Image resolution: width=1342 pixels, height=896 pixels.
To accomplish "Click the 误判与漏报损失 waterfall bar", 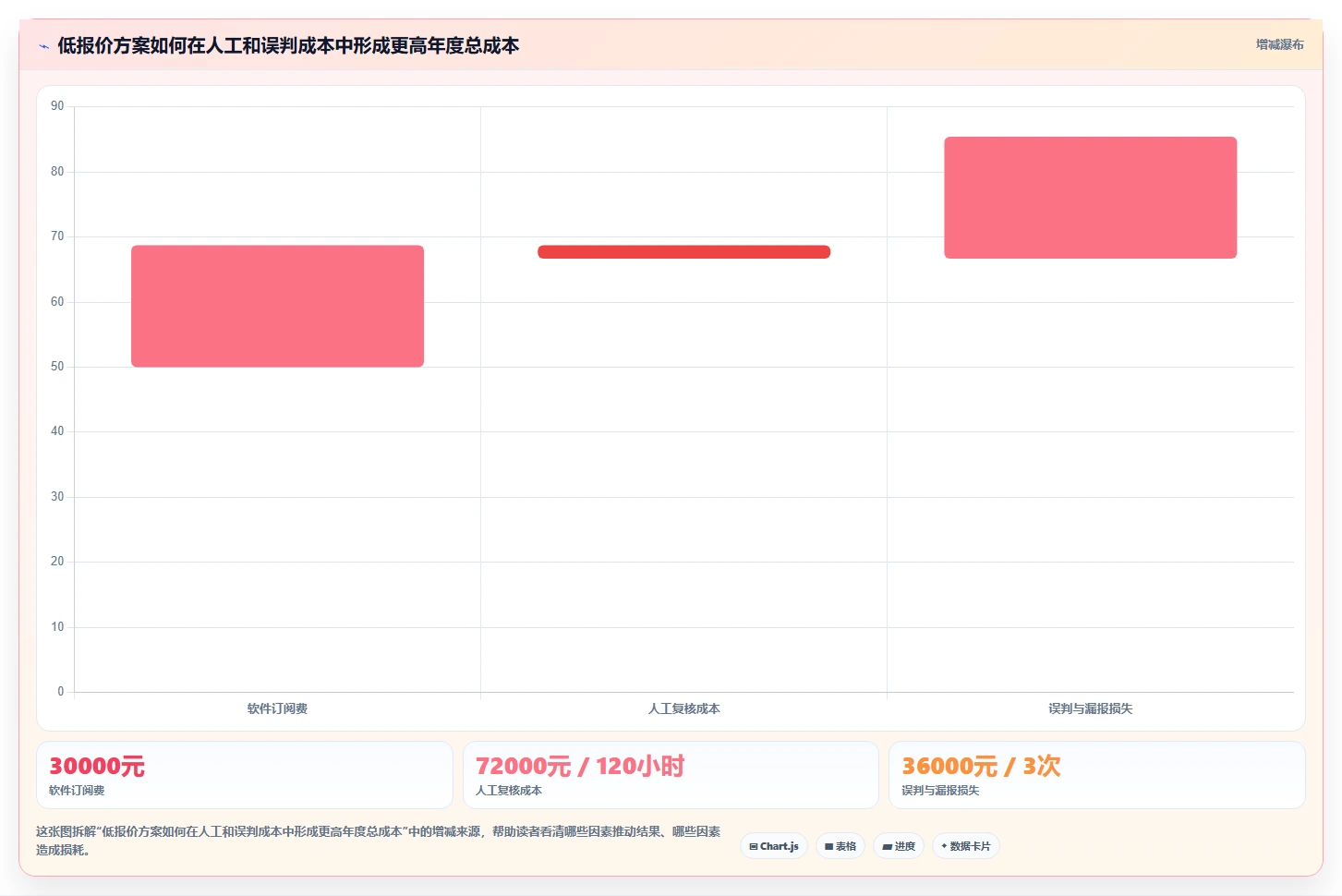I will (x=1090, y=198).
